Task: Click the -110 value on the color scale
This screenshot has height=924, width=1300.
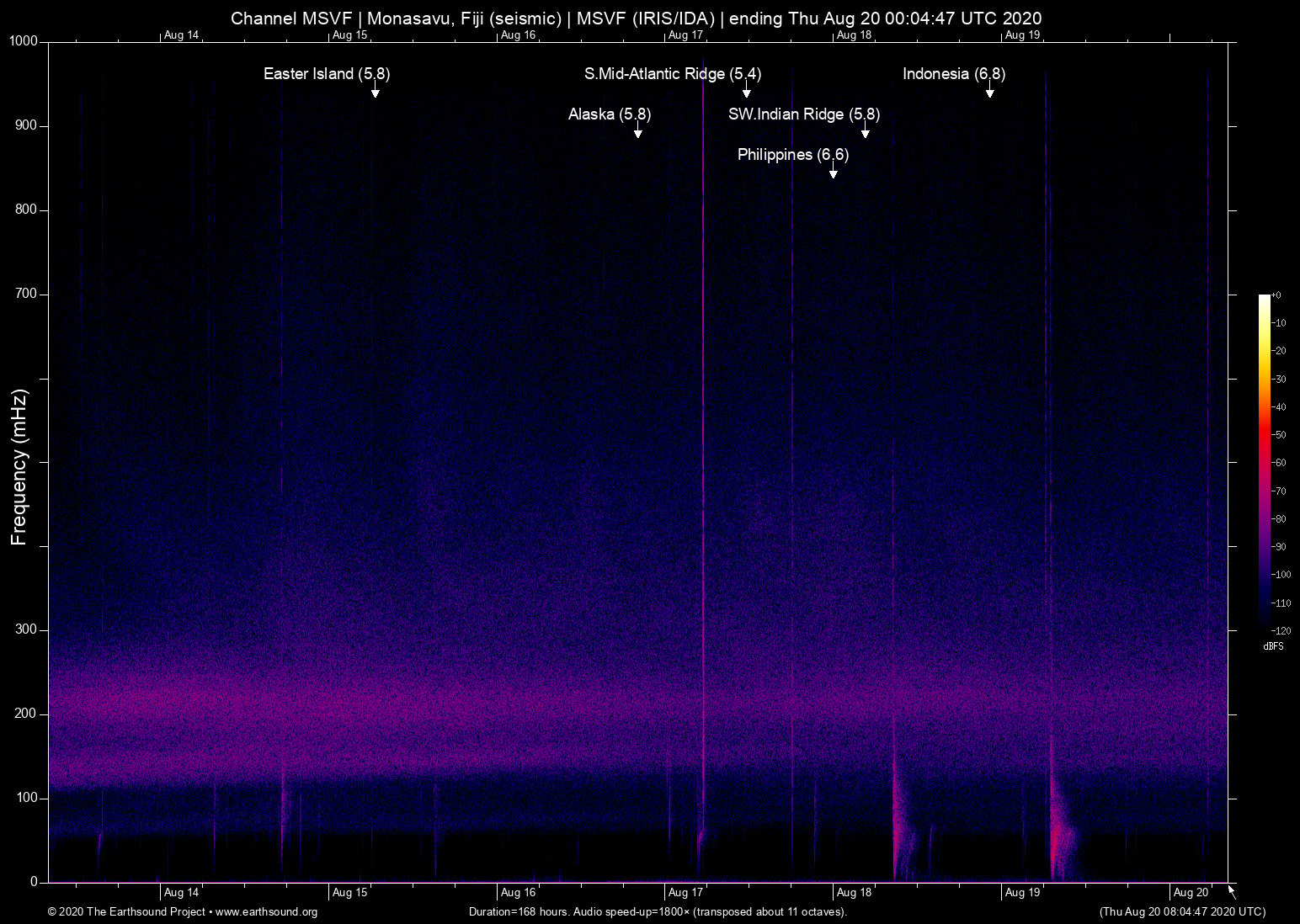Action: pos(1281,603)
